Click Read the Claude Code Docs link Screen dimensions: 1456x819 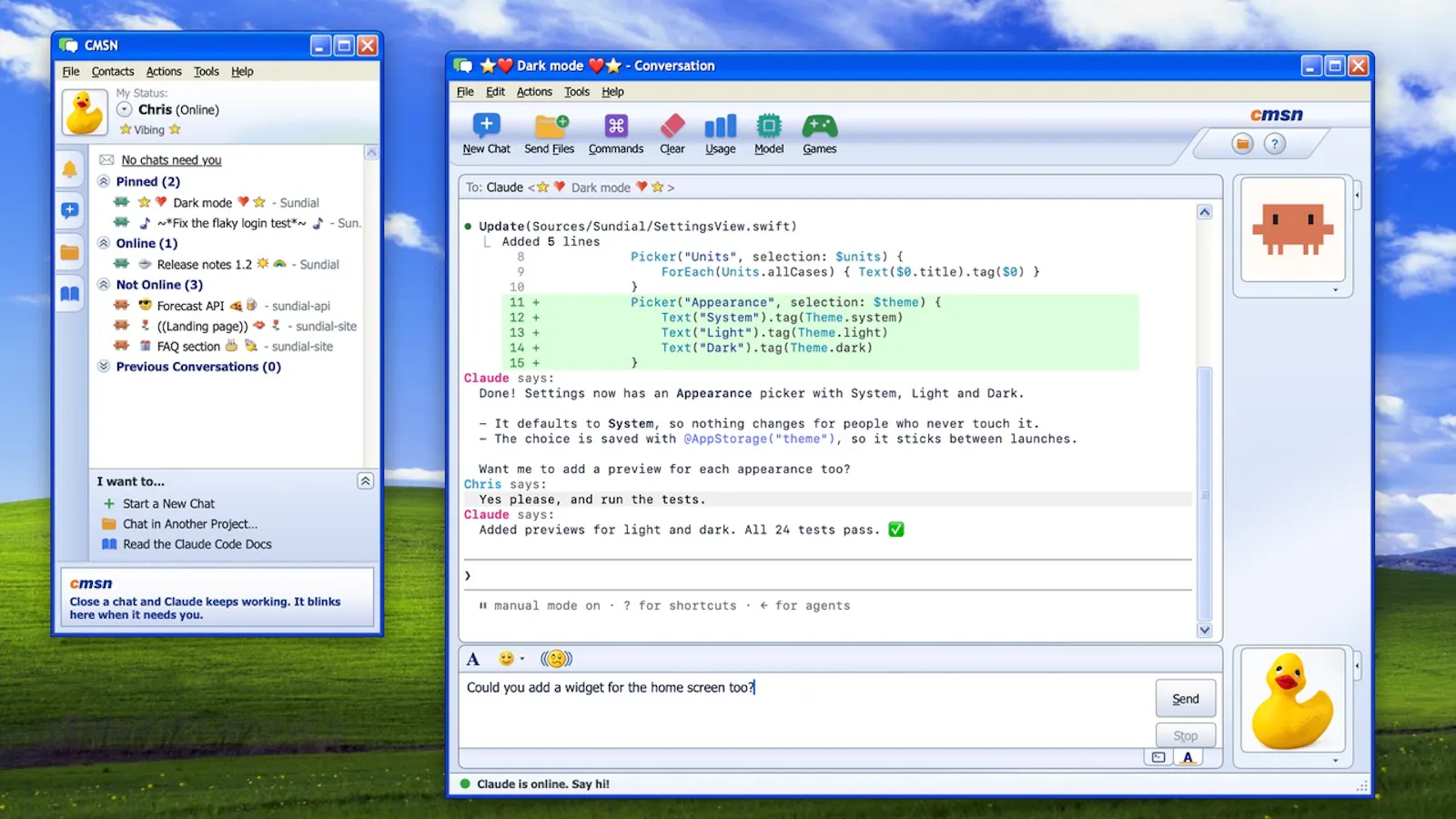(197, 544)
